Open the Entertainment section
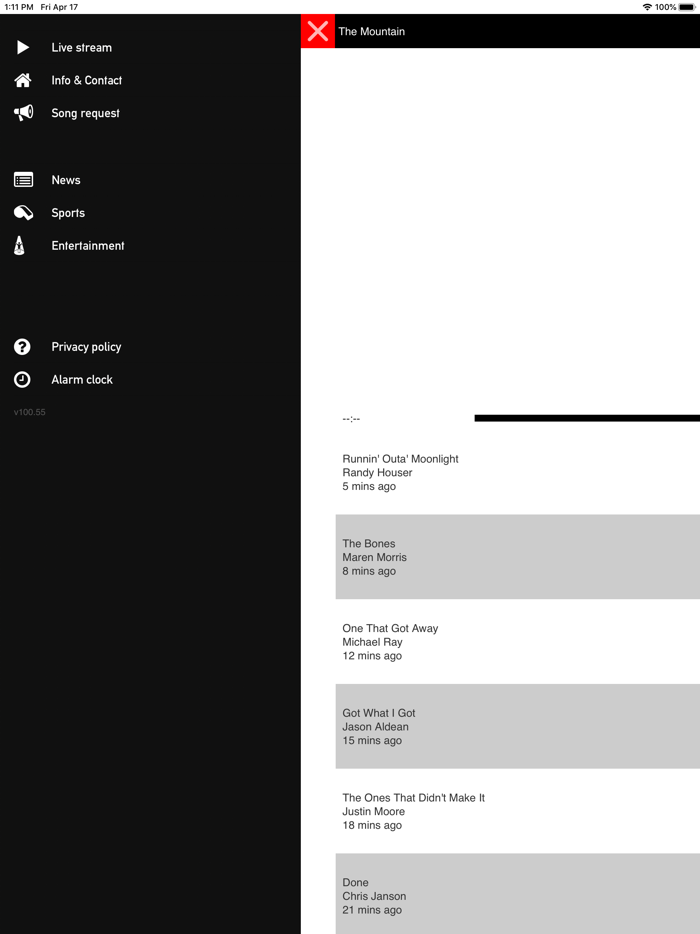 click(x=88, y=245)
